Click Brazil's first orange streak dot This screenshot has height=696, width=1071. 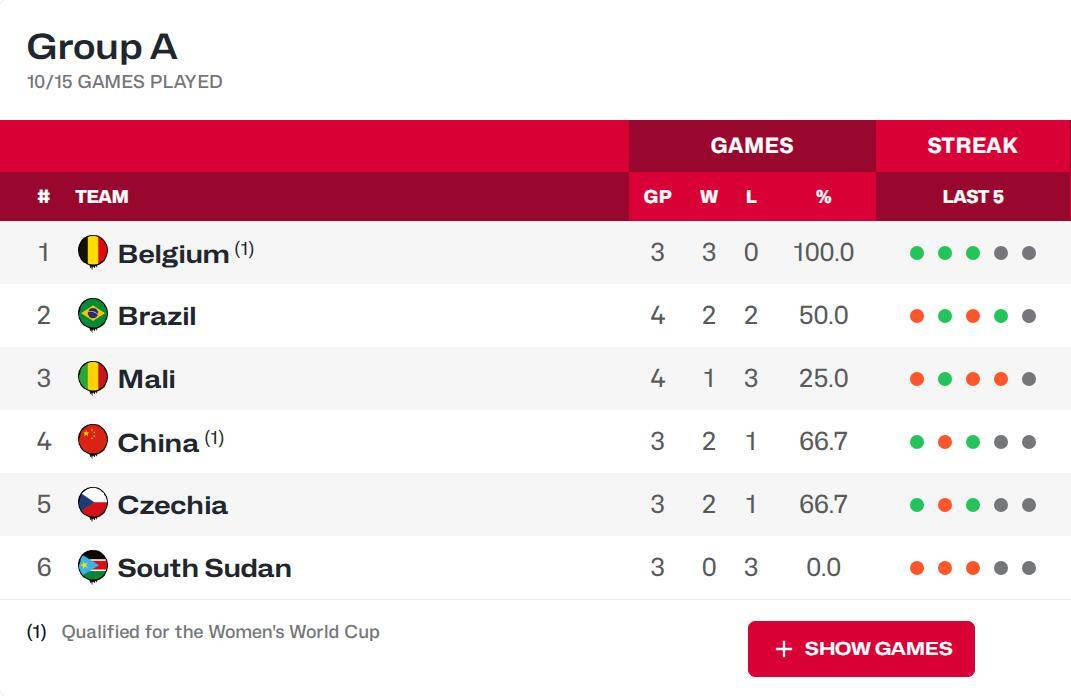[x=917, y=316]
